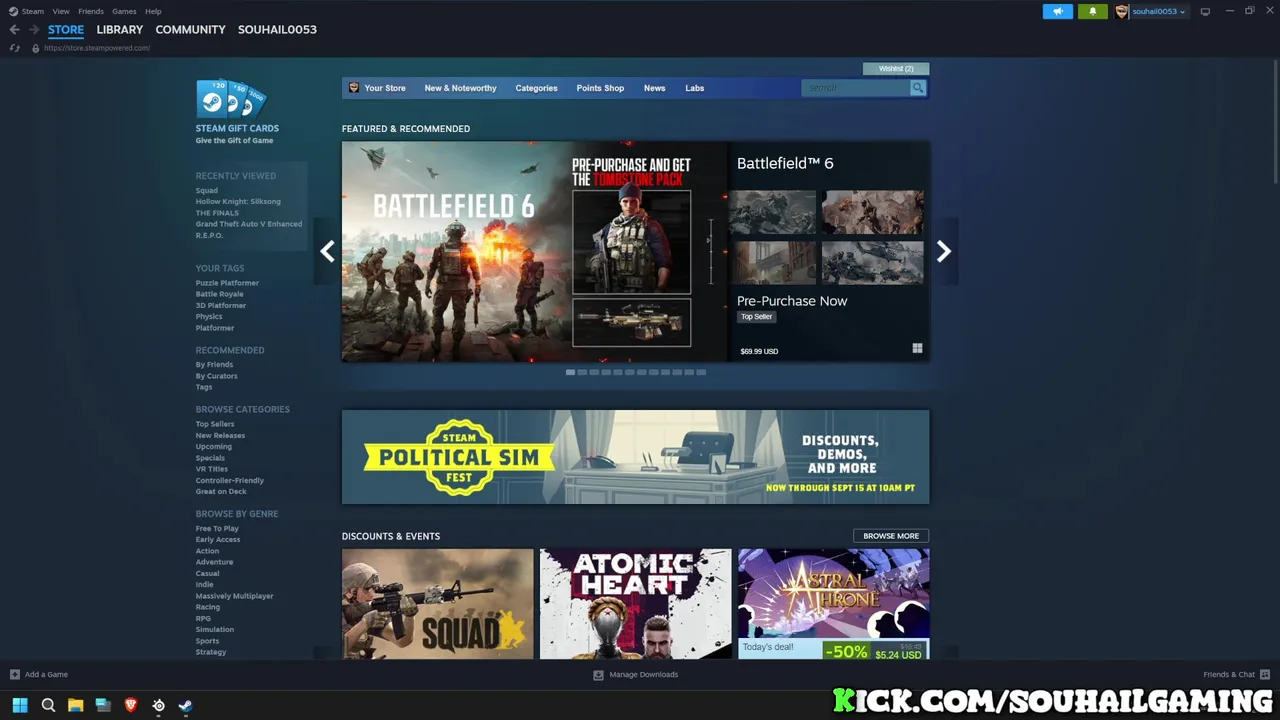Show next featured game with right arrow
Image resolution: width=1280 pixels, height=720 pixels.
coord(944,252)
